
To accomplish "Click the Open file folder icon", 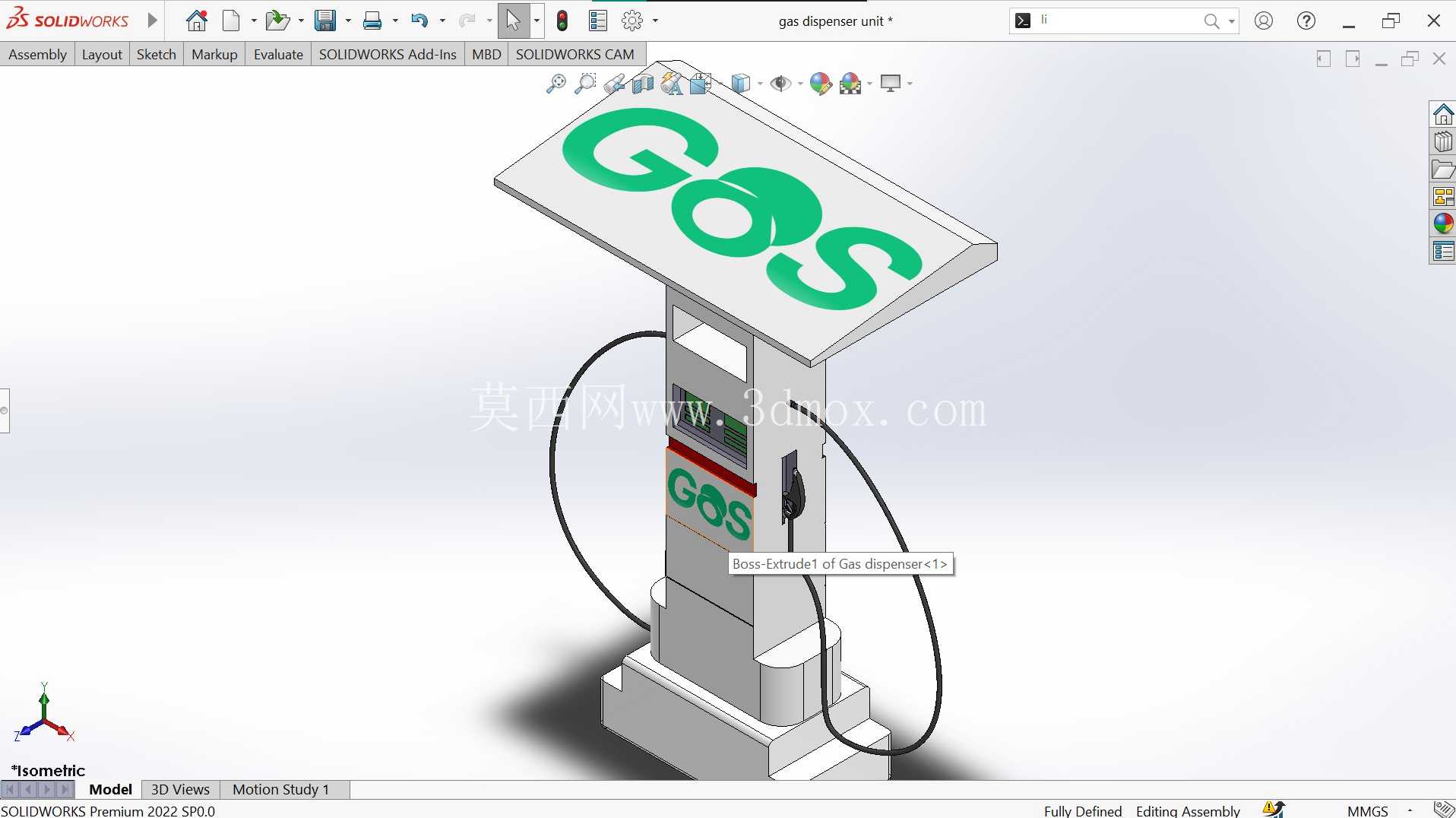I will click(277, 21).
